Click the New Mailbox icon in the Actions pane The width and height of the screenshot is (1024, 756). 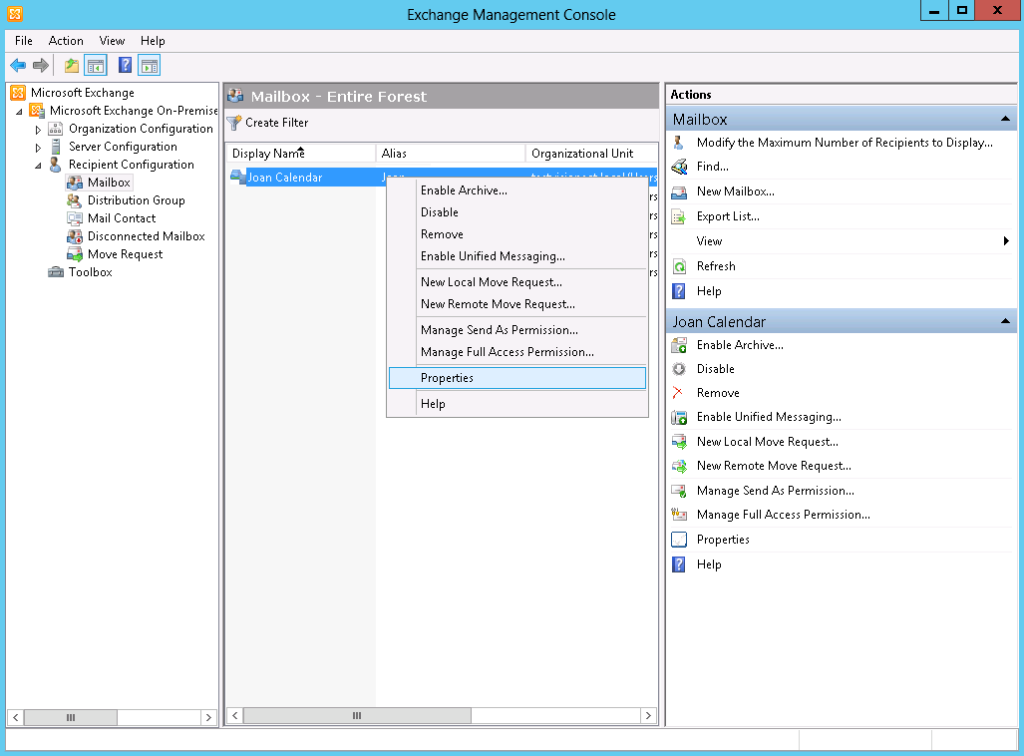[x=680, y=191]
